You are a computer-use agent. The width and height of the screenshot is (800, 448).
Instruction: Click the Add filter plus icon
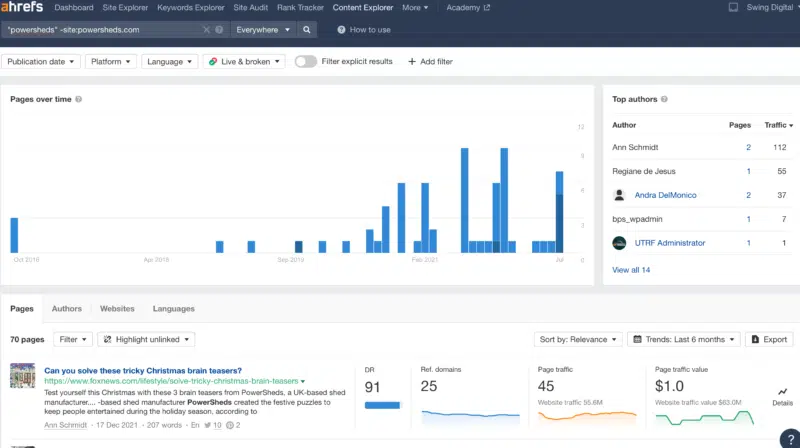(x=412, y=61)
